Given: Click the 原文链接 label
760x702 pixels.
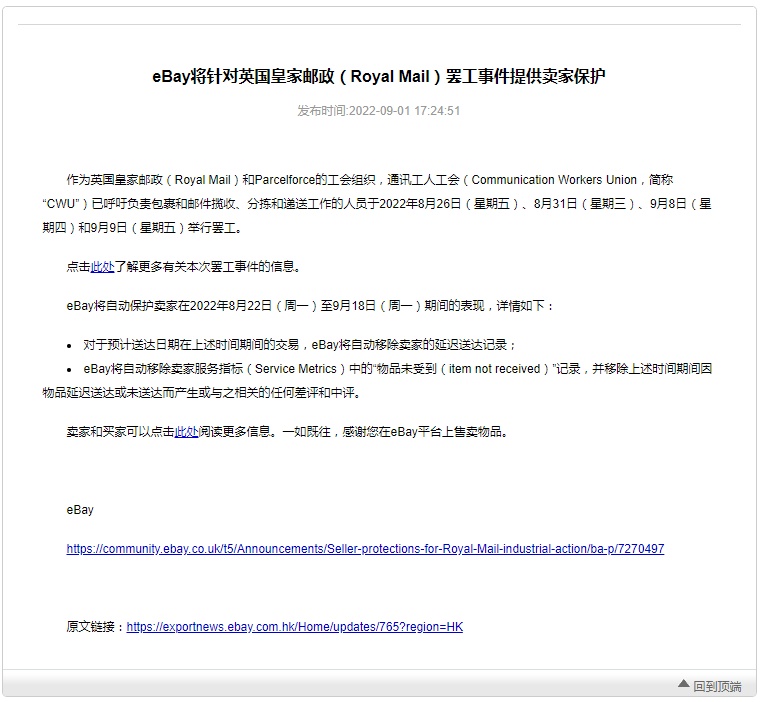Looking at the screenshot, I should point(95,627).
